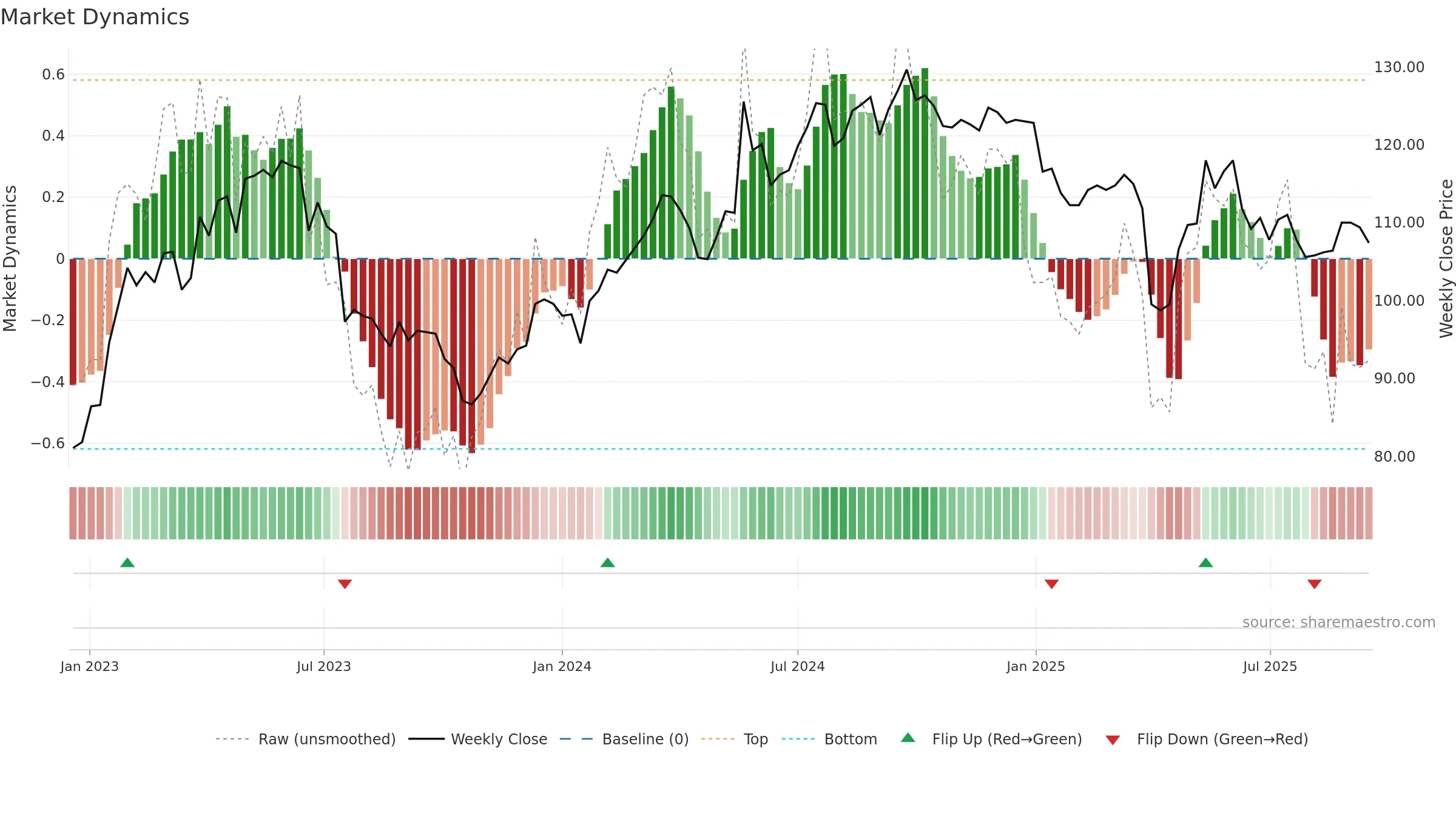Click the 120.00 price axis label
Screen dimensions: 1456x819
point(1399,144)
